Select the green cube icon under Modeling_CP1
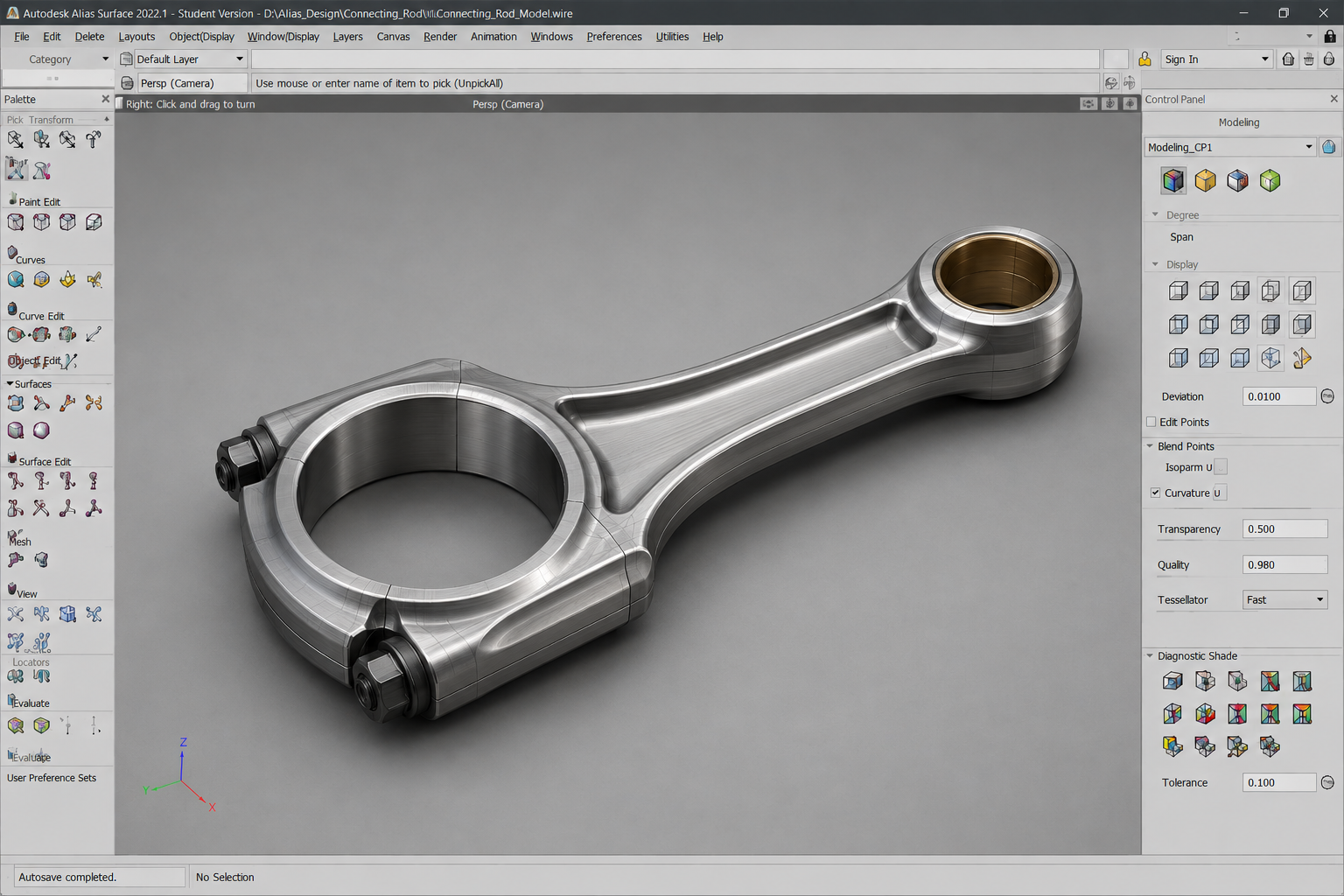The height and width of the screenshot is (896, 1344). [x=1270, y=180]
